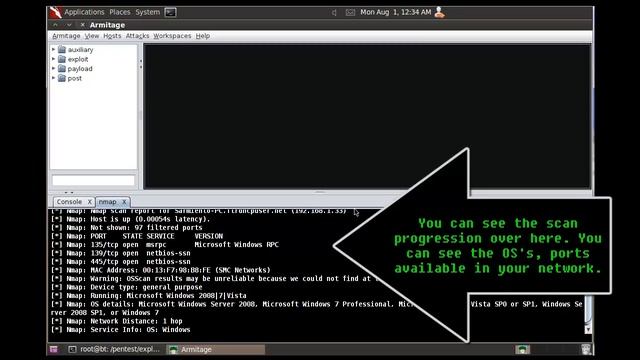640x360 pixels.
Task: Open the Places menu
Action: point(120,12)
